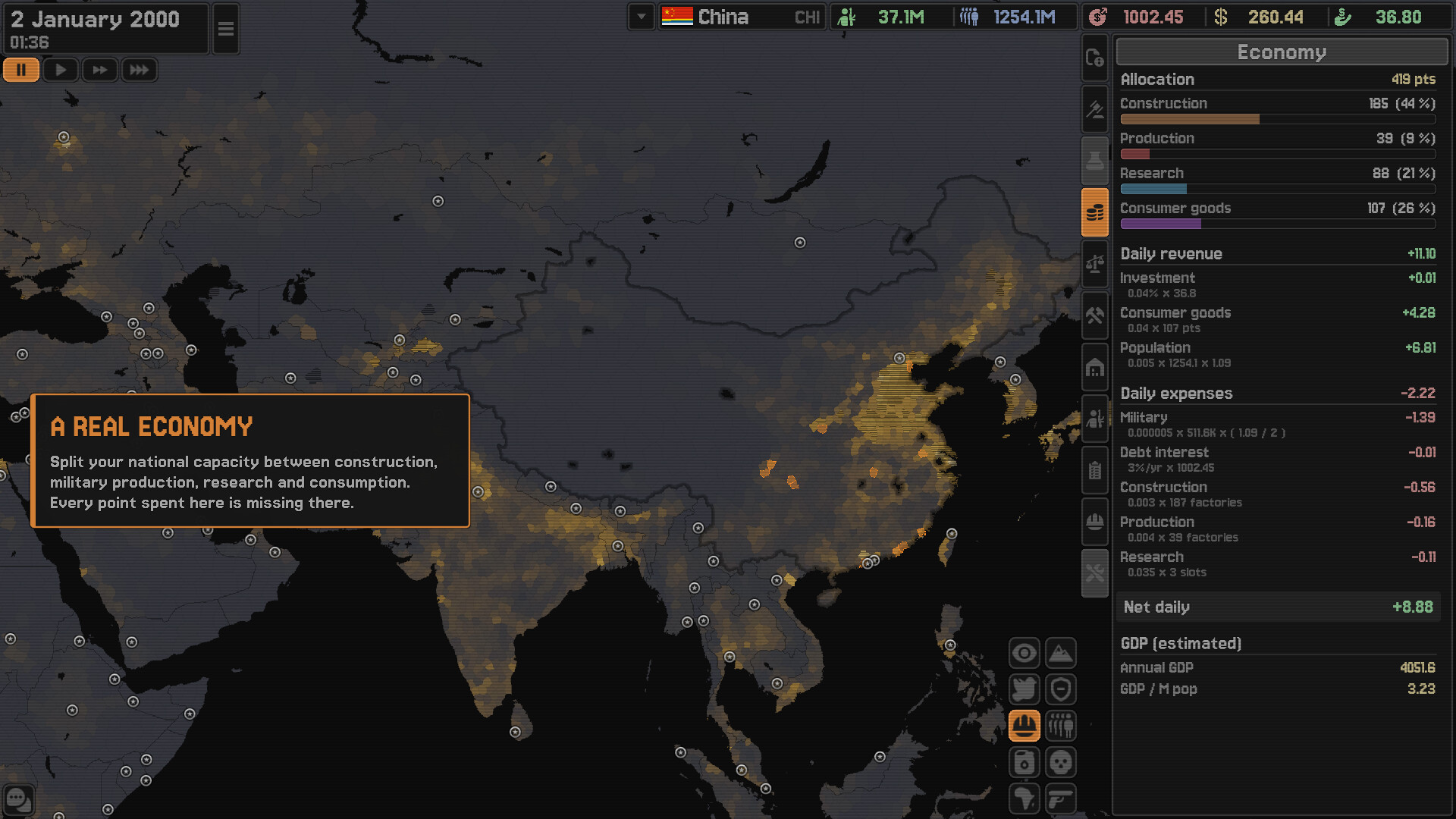Select the city marker on Taiwan
Viewport: 1456px width, 819px height.
952,534
